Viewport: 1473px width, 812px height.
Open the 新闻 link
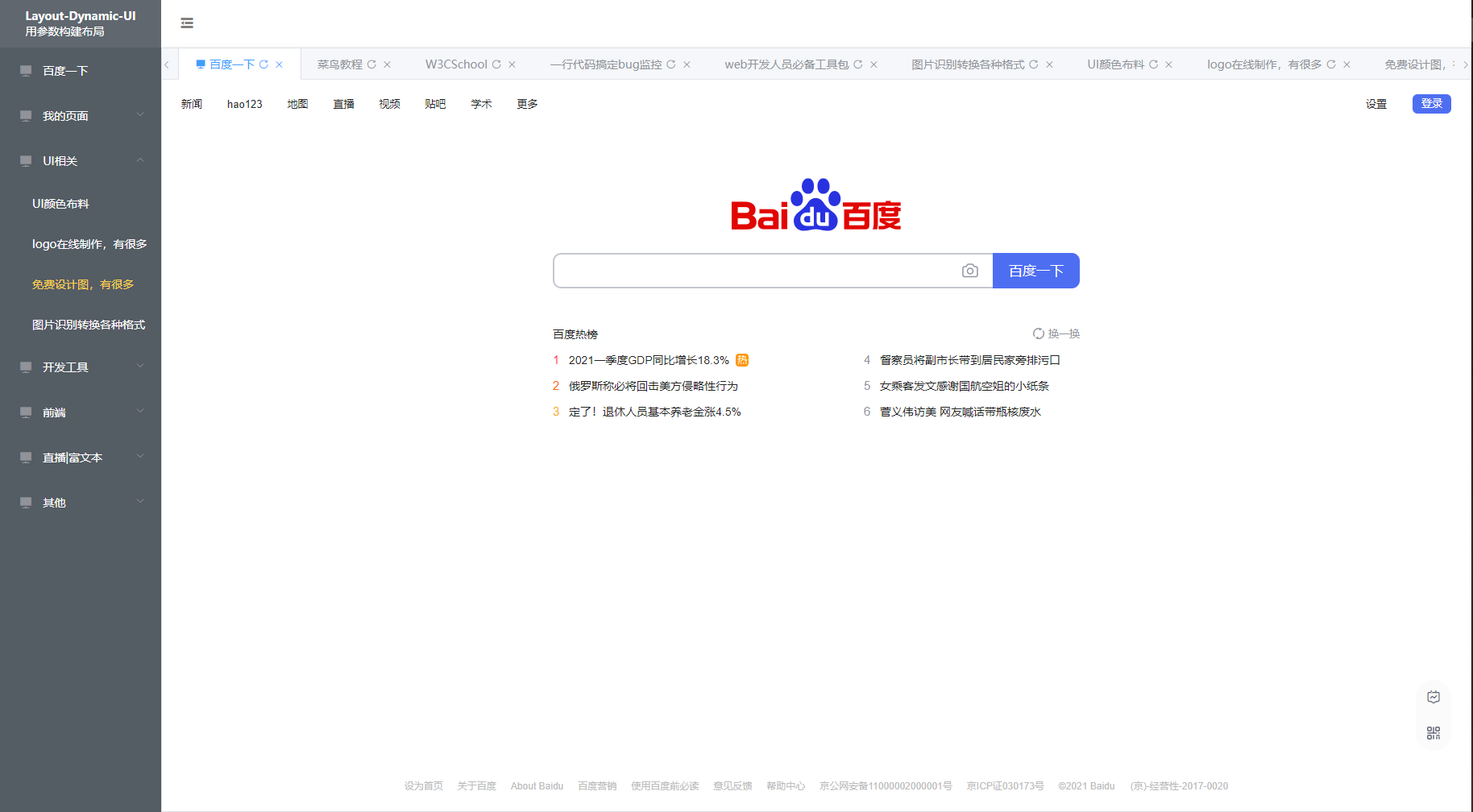pyautogui.click(x=192, y=104)
